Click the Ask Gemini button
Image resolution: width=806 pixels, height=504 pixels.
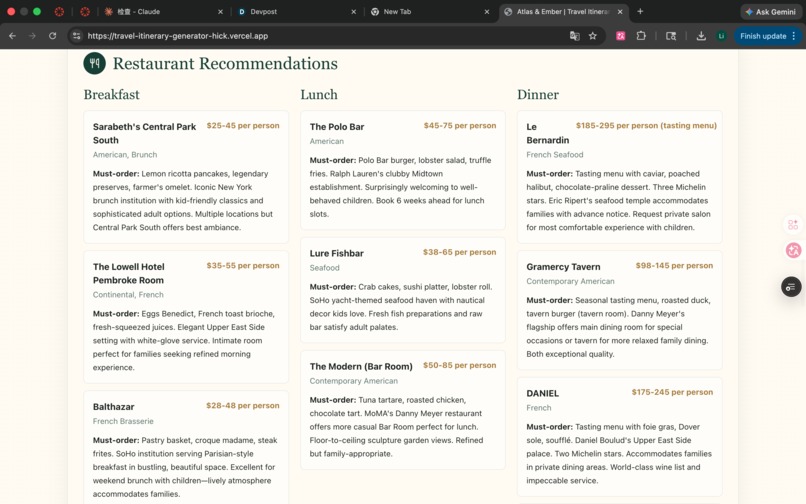coord(771,11)
